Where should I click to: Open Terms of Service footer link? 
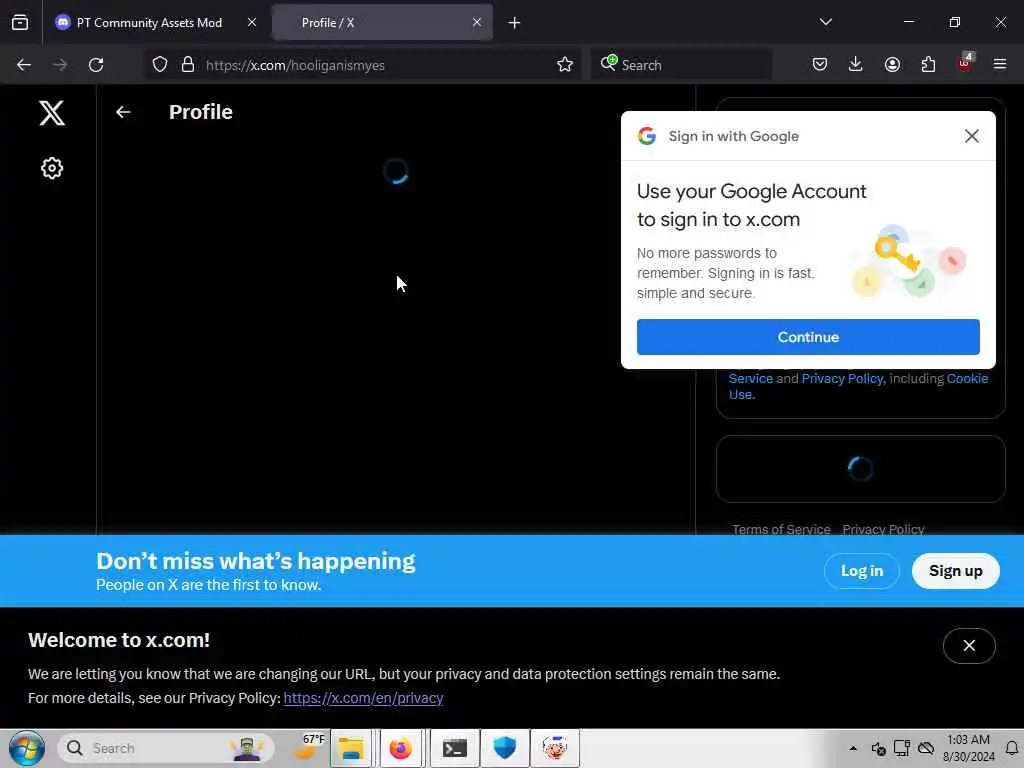click(x=781, y=529)
